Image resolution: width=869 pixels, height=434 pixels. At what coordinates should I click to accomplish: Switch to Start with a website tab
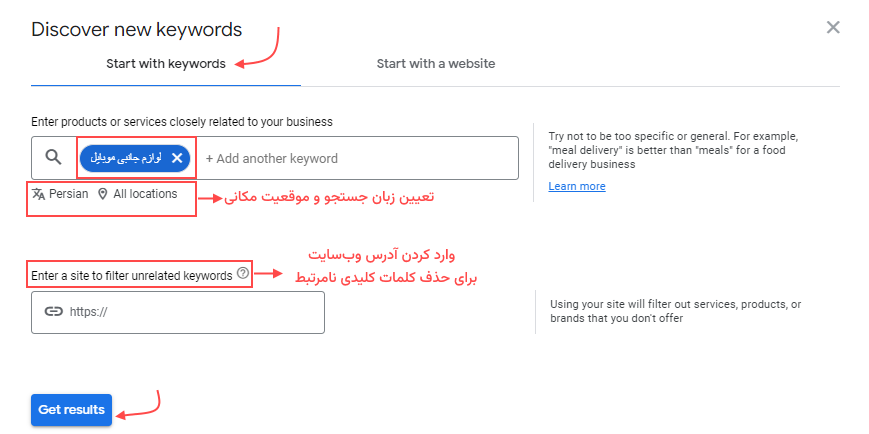pos(435,64)
